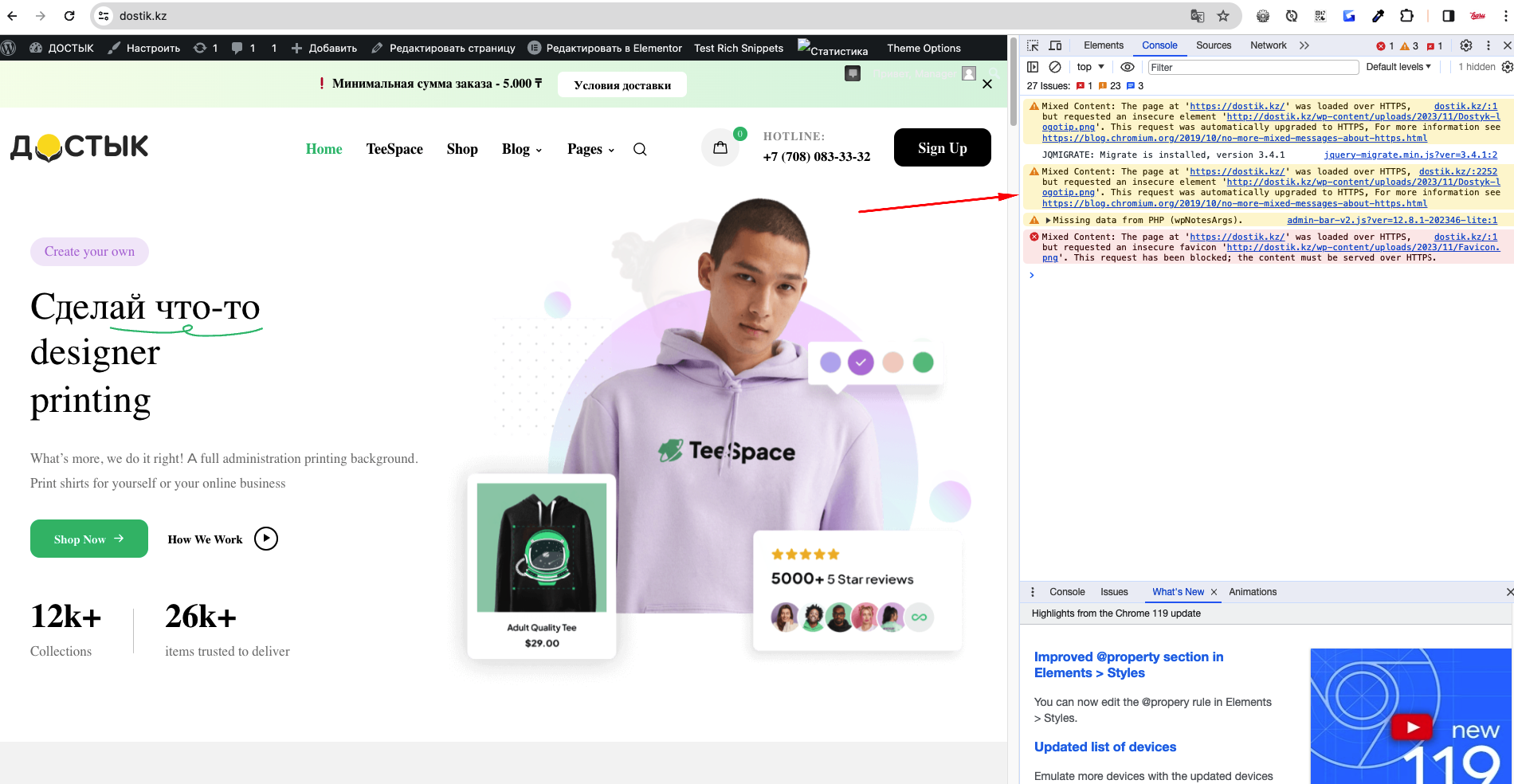Image resolution: width=1514 pixels, height=784 pixels.
Task: Expand the Missing data from PHP message
Action: pos(1048,221)
